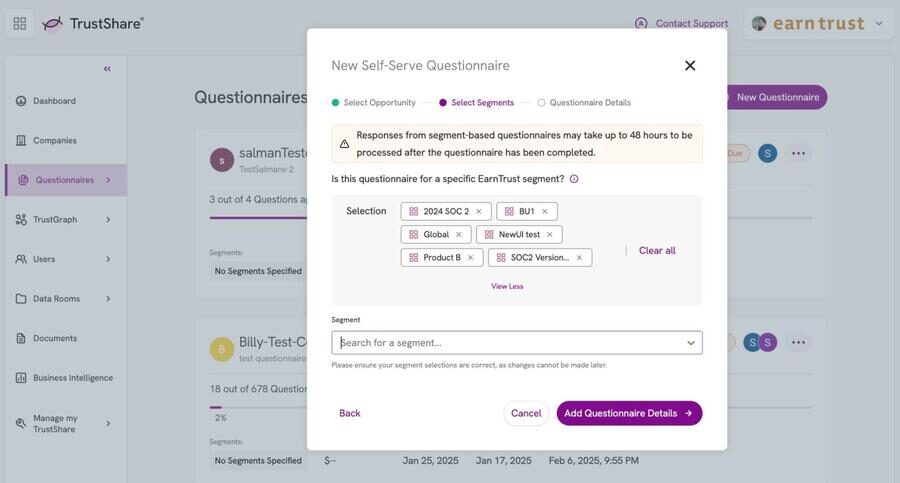900x483 pixels.
Task: Remove the 2024 SOC 2 segment chip
Action: pos(479,211)
